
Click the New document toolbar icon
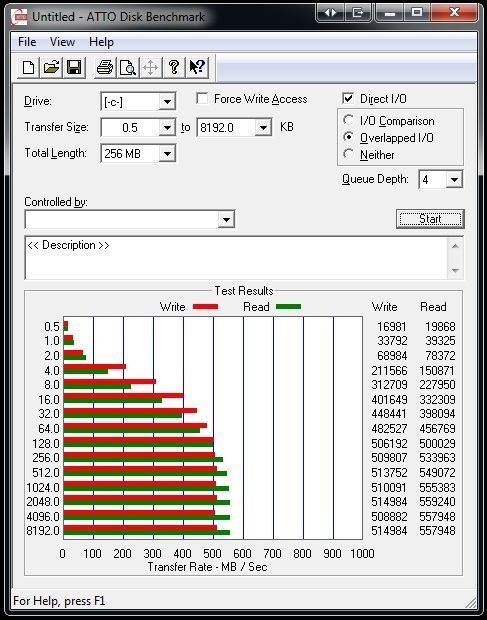point(28,67)
